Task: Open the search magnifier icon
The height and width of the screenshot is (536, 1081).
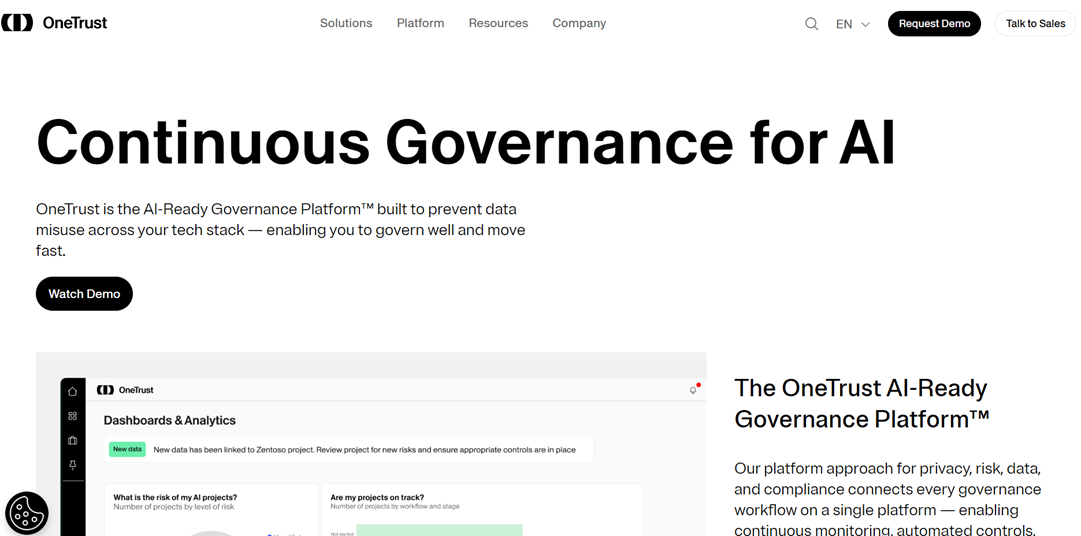Action: pyautogui.click(x=811, y=23)
